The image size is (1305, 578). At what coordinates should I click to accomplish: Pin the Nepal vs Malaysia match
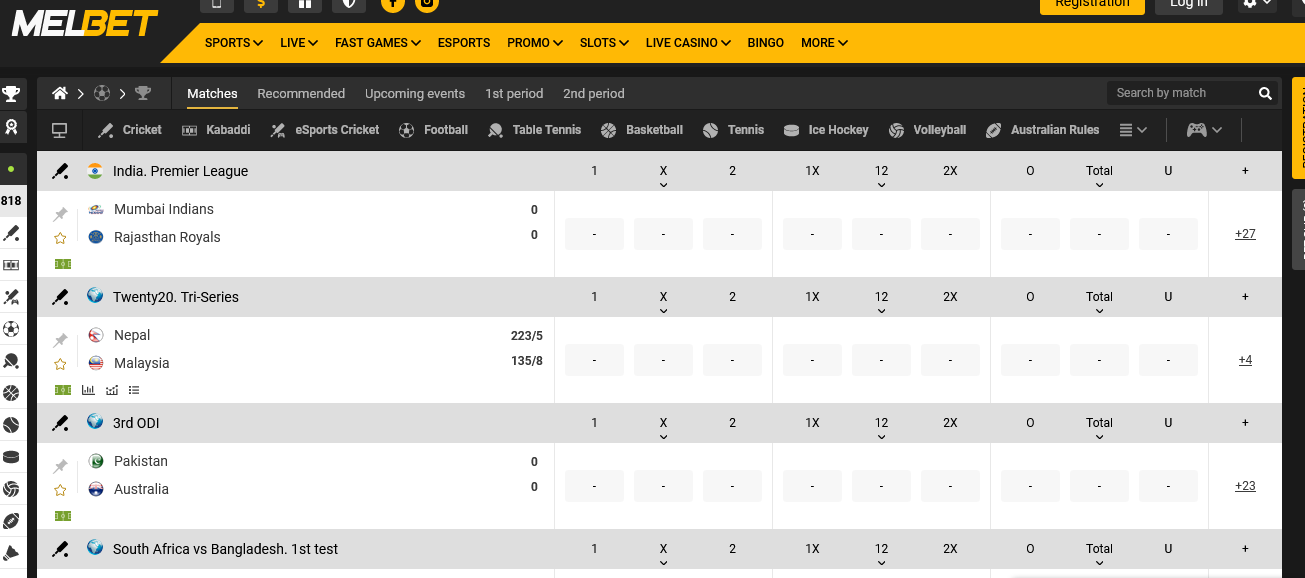click(60, 340)
